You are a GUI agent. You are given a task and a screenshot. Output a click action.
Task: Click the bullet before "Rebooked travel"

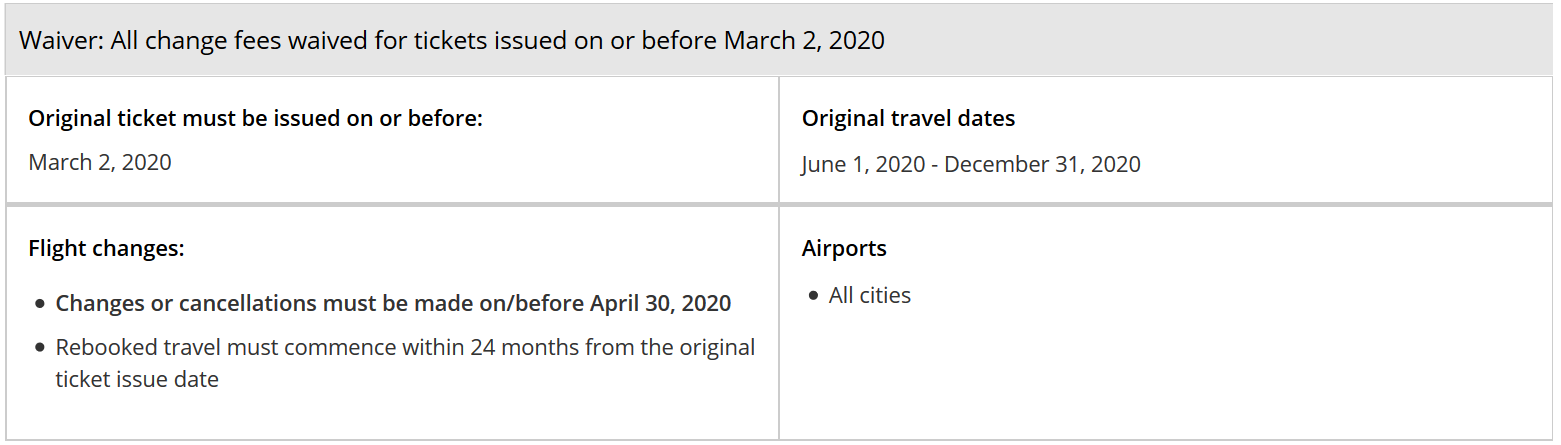39,348
